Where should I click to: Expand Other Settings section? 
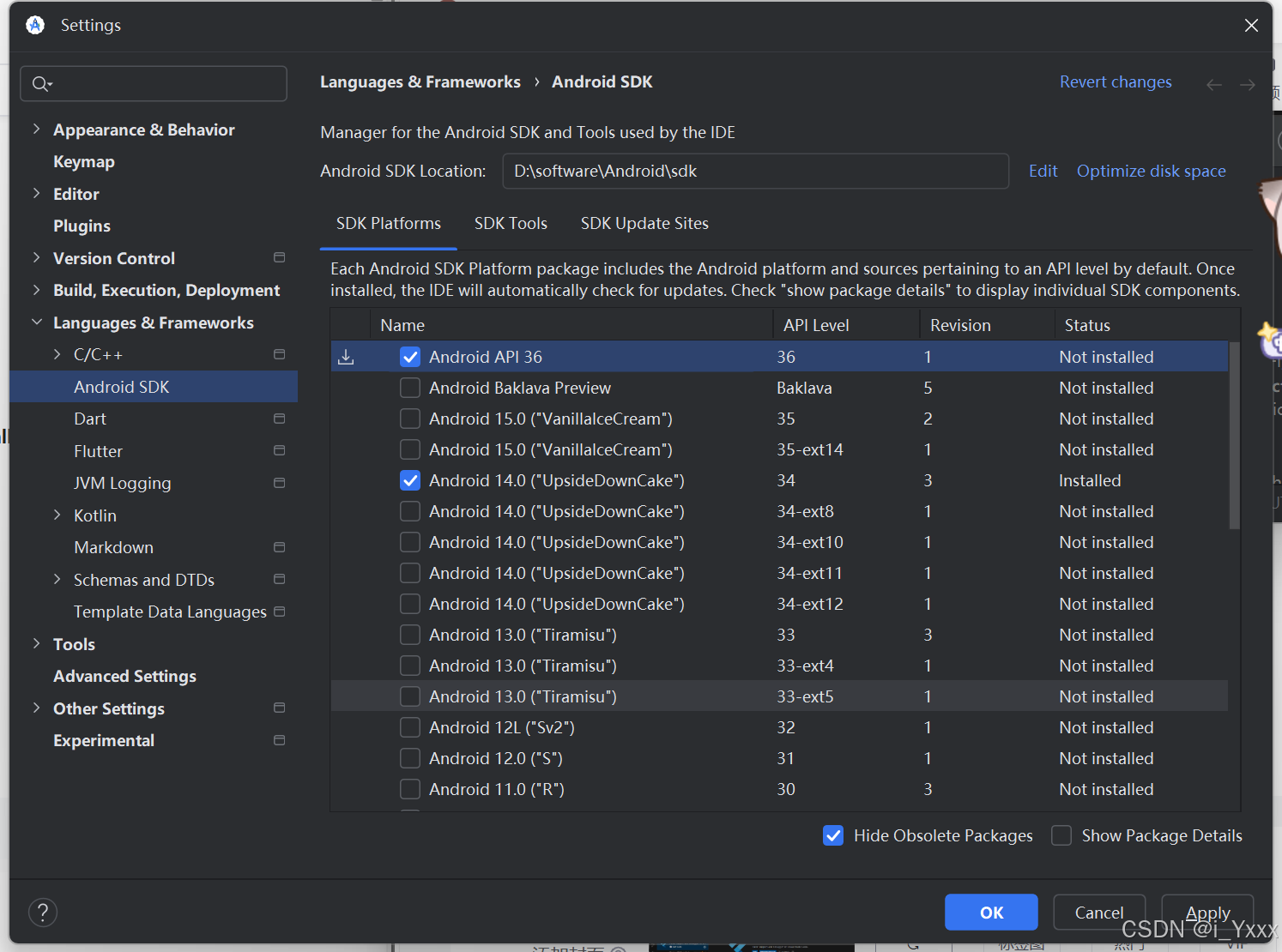[36, 708]
